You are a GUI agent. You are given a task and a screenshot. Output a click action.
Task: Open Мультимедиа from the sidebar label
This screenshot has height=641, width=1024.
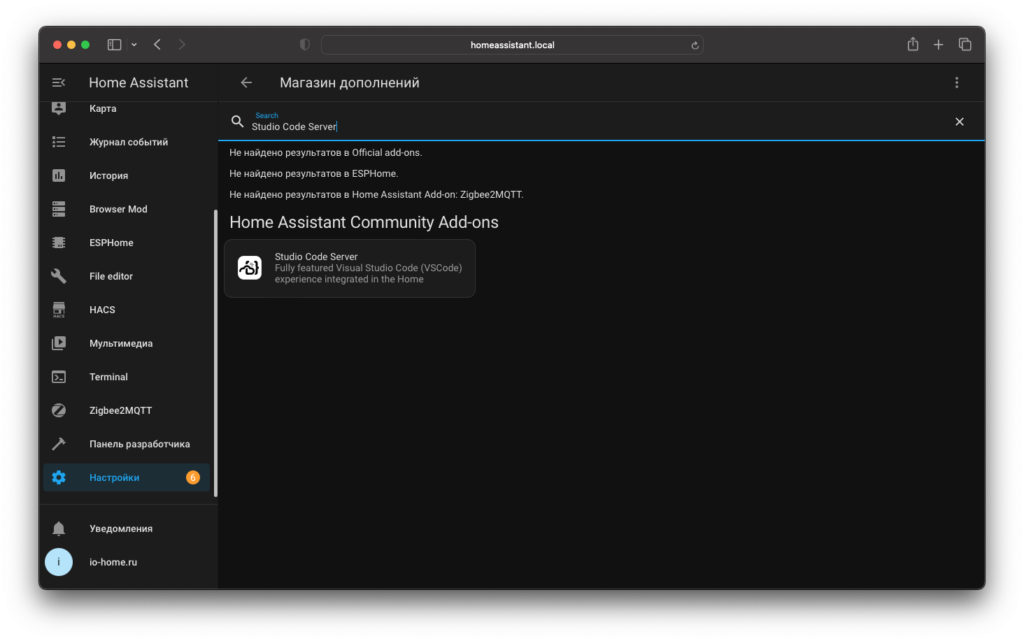(x=121, y=343)
